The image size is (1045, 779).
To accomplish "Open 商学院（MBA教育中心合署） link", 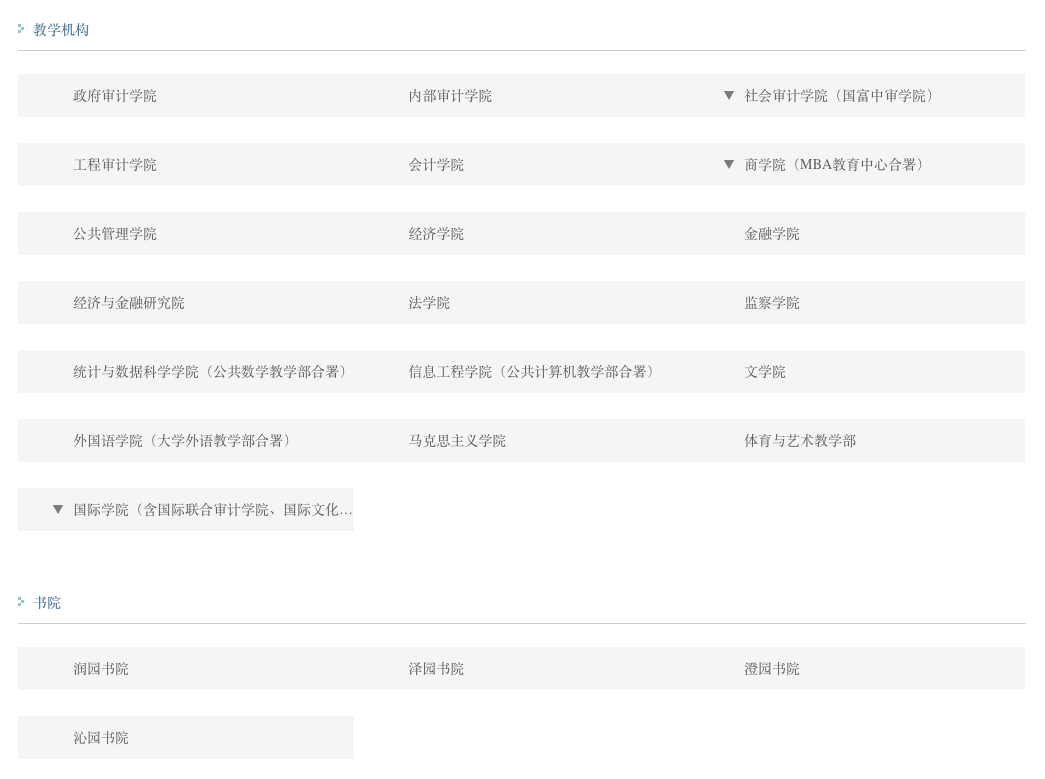I will click(x=833, y=165).
